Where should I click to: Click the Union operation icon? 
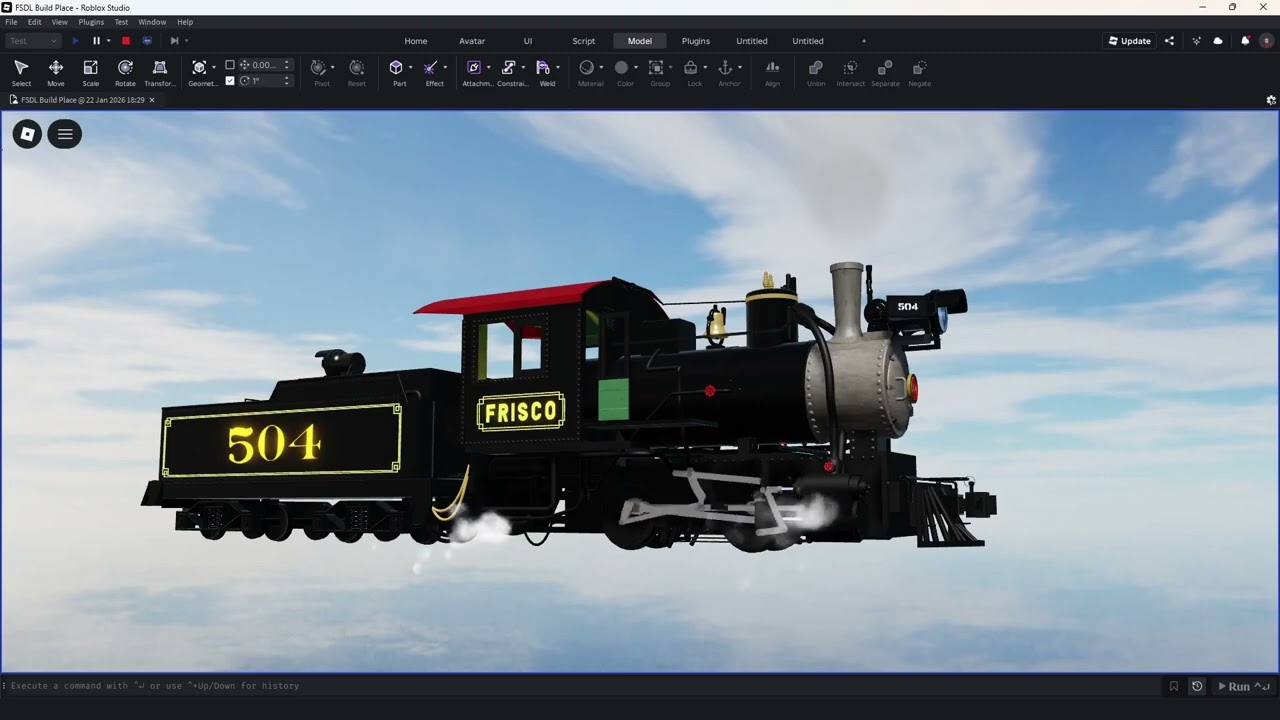(x=815, y=68)
